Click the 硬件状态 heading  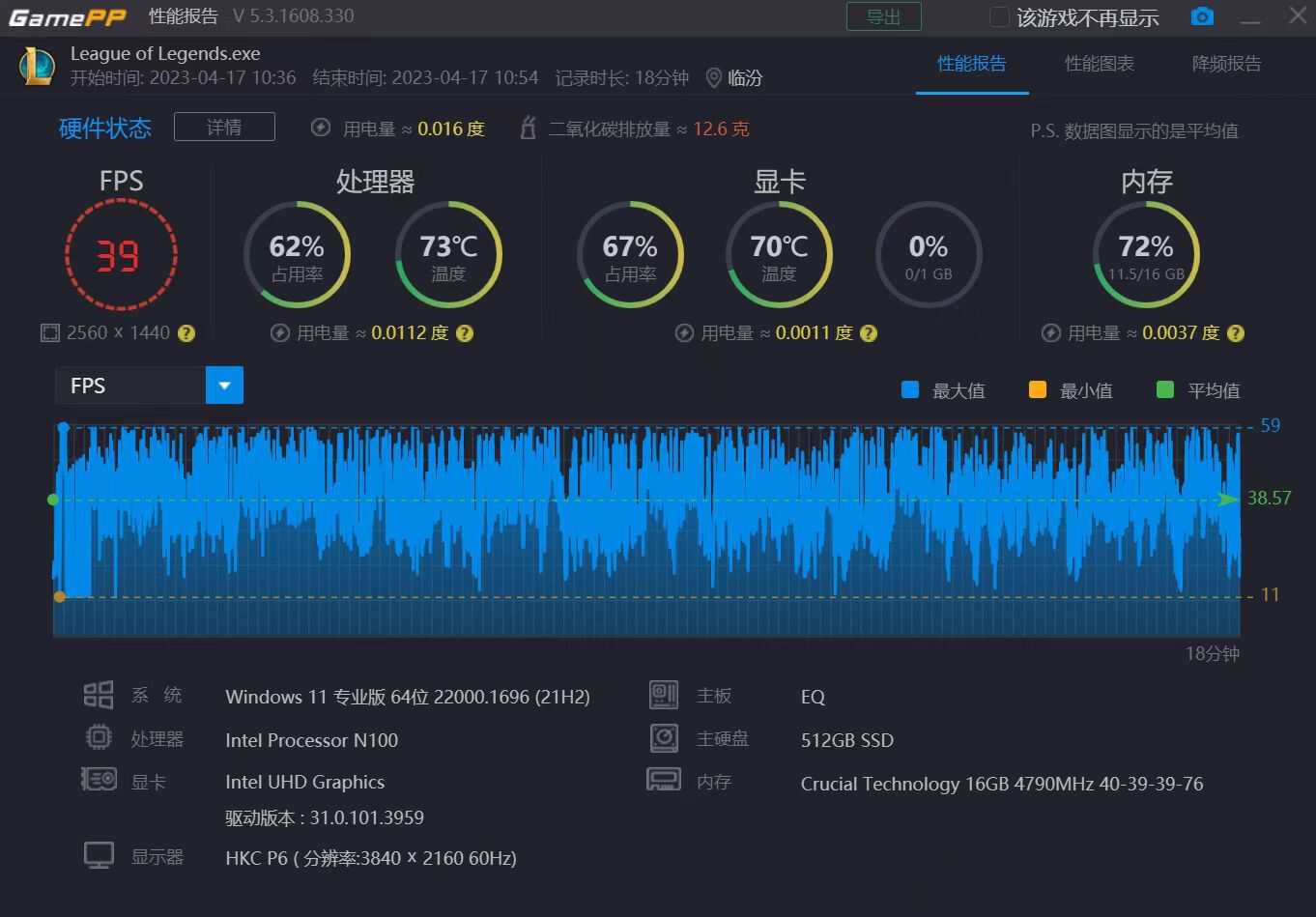[x=105, y=129]
